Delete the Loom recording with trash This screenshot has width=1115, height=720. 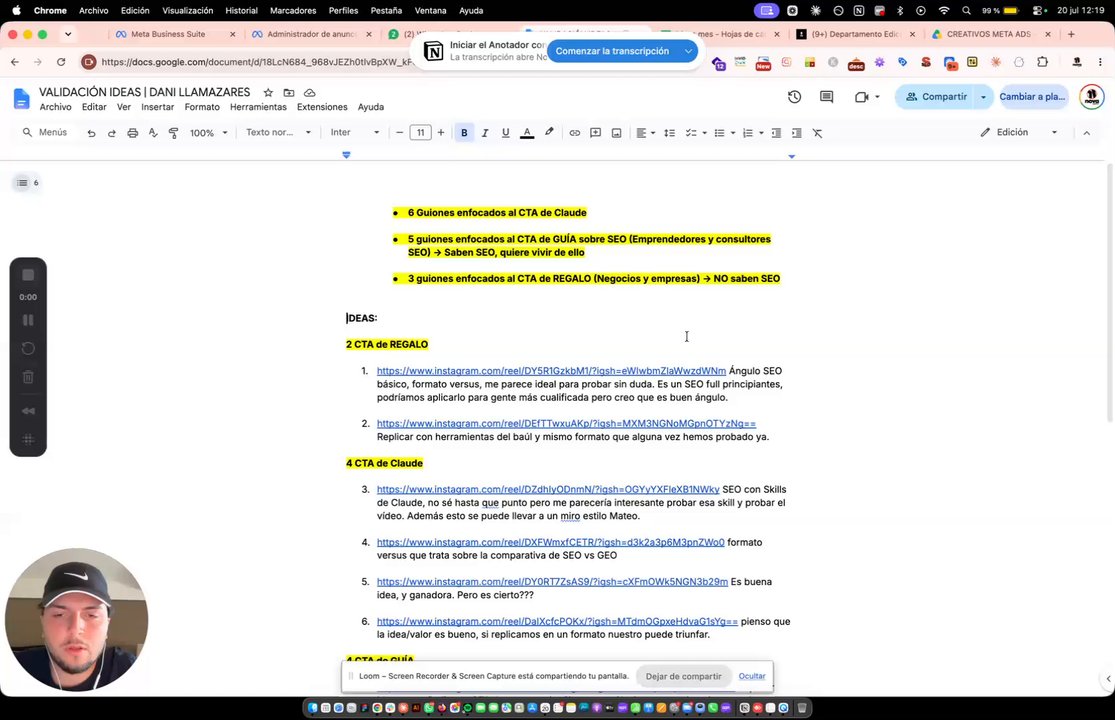[28, 377]
